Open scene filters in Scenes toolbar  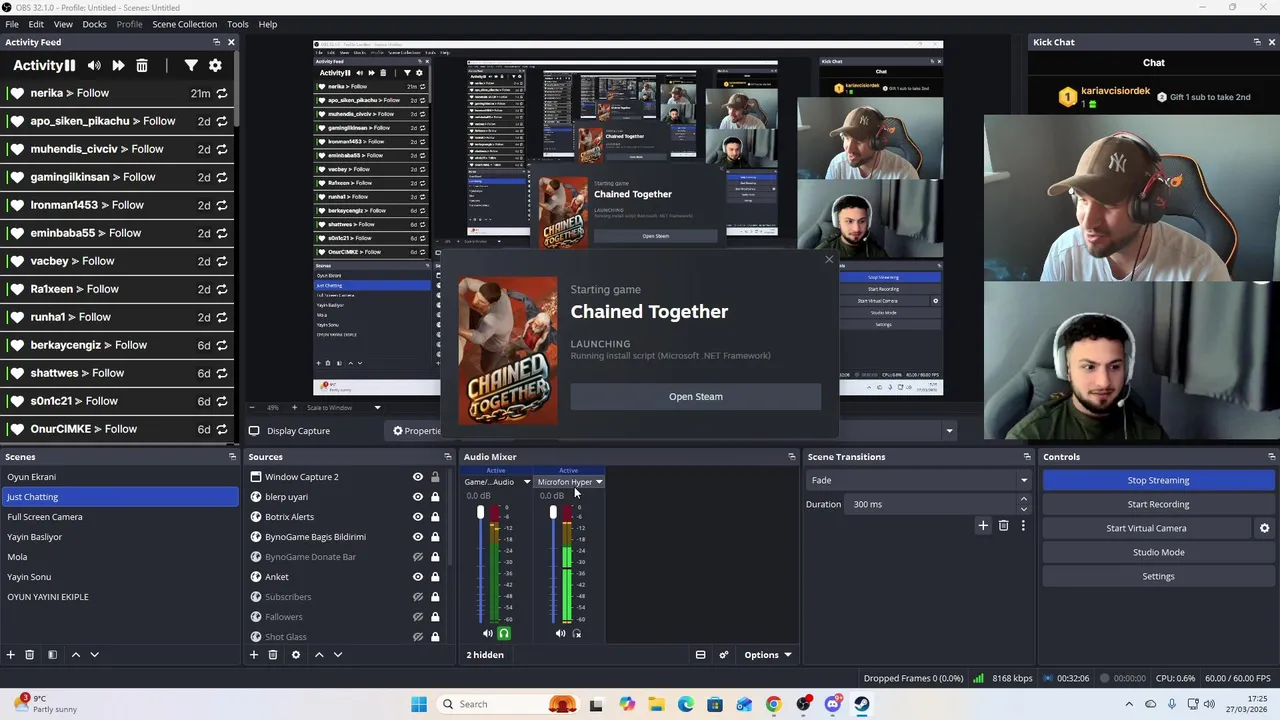[52, 655]
